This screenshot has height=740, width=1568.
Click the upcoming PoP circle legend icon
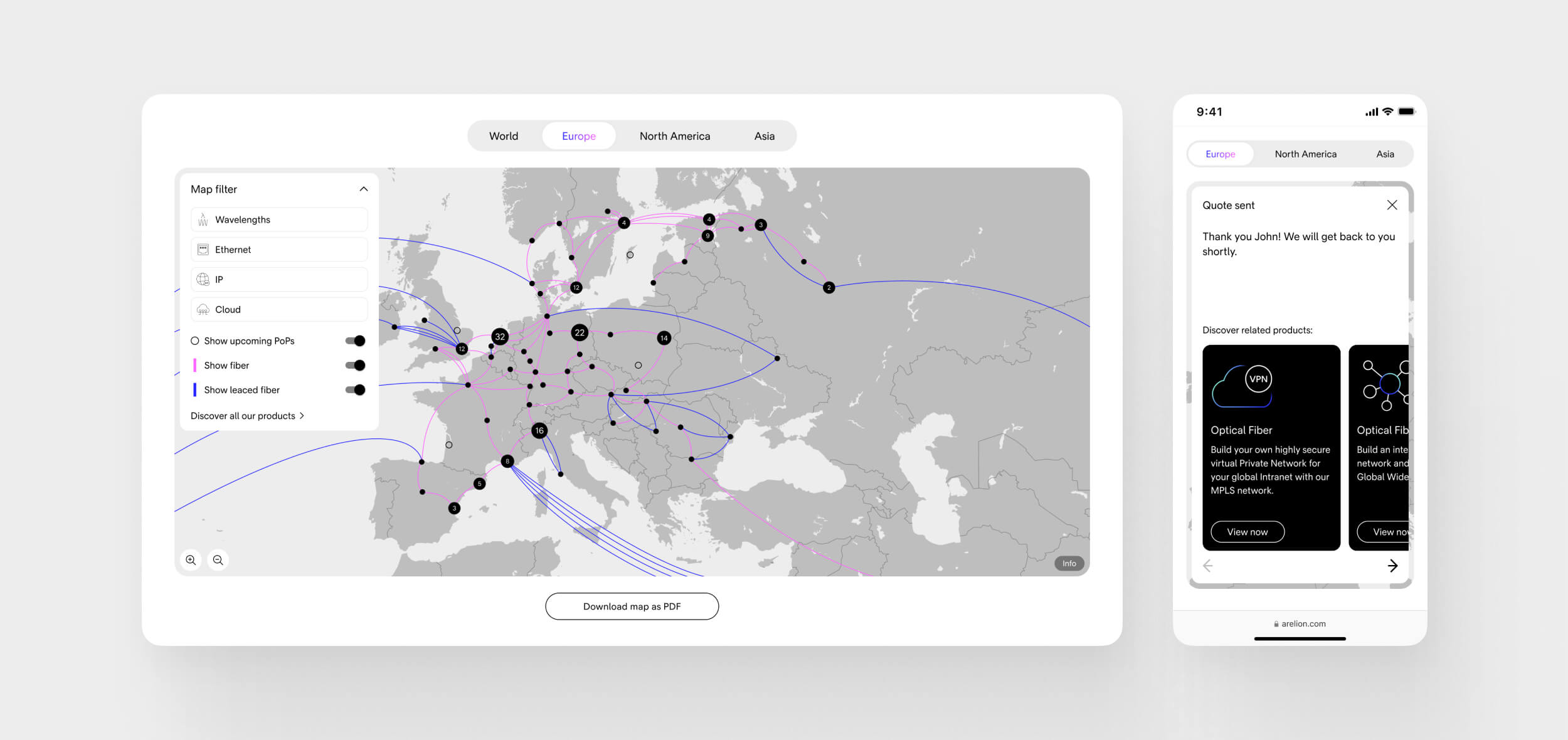195,341
